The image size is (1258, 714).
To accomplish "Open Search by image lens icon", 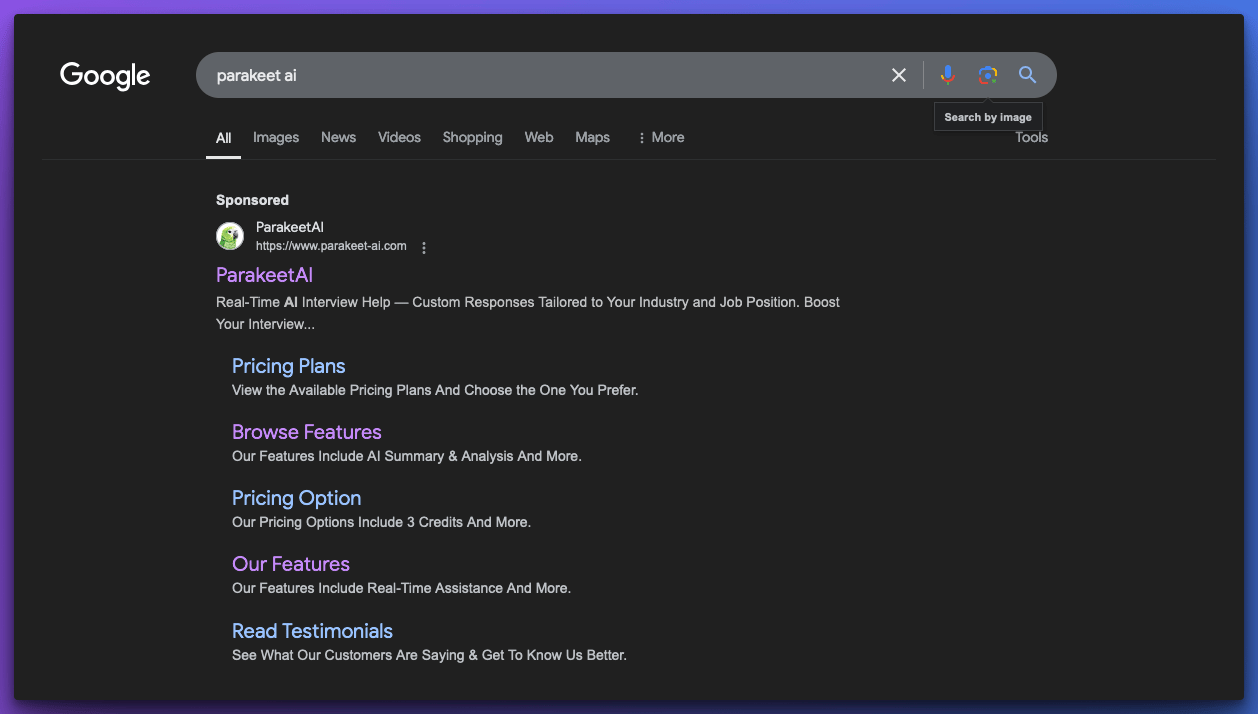I will 988,75.
